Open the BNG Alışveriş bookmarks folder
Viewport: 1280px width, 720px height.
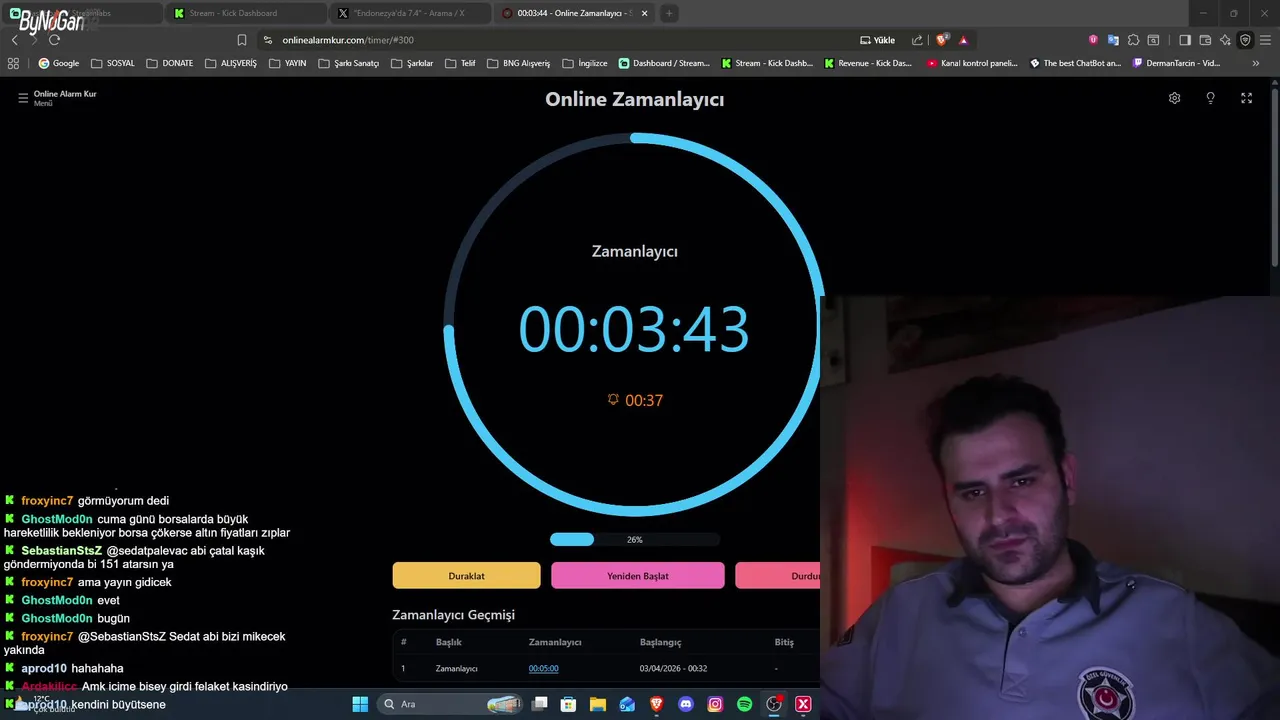point(519,63)
